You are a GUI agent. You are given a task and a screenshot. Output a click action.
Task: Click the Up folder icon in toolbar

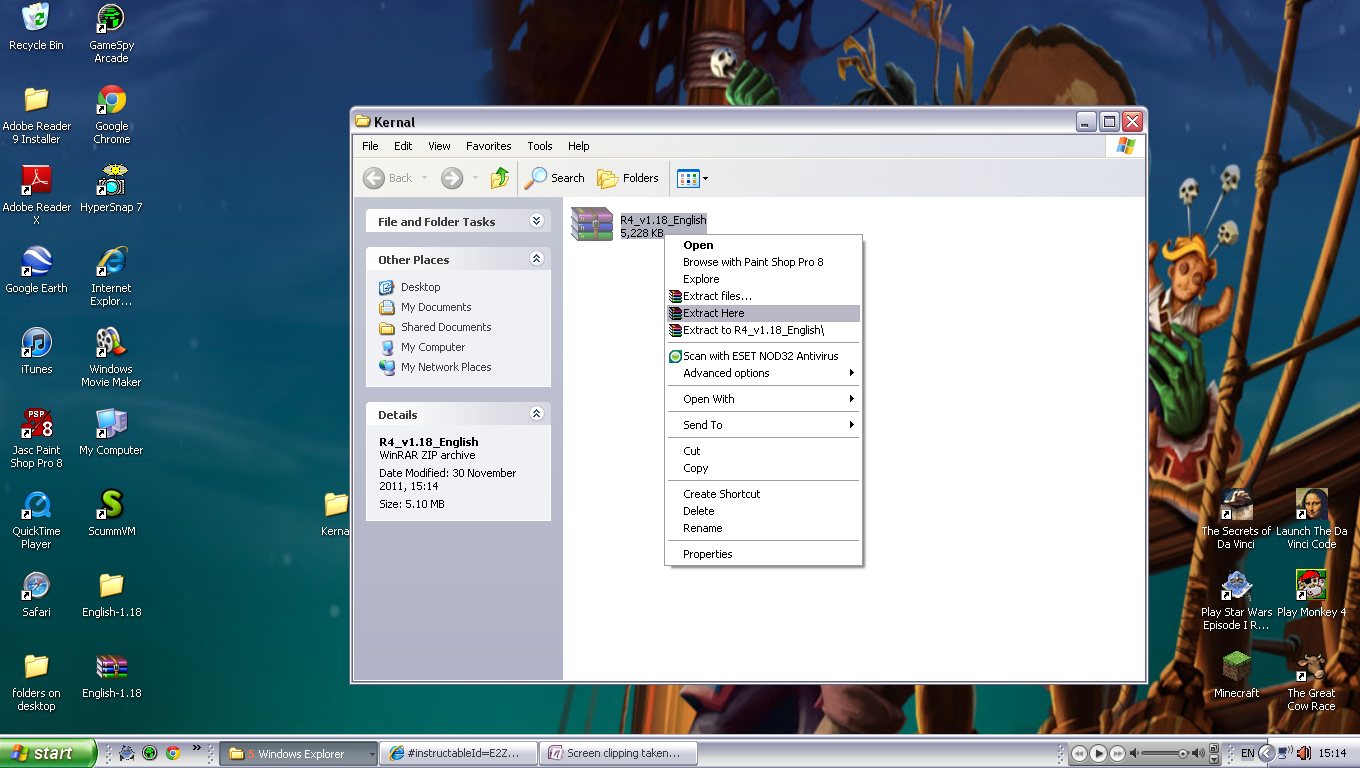pyautogui.click(x=500, y=178)
